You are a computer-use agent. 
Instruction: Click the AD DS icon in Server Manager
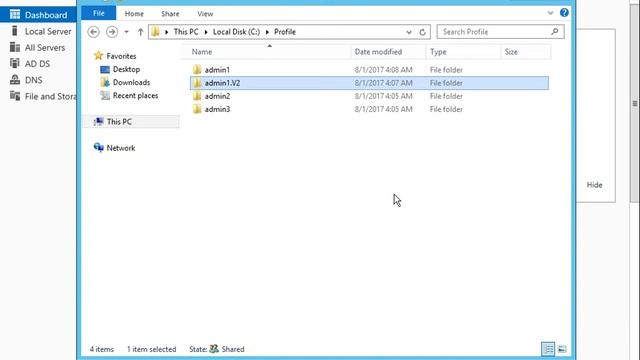[x=15, y=63]
